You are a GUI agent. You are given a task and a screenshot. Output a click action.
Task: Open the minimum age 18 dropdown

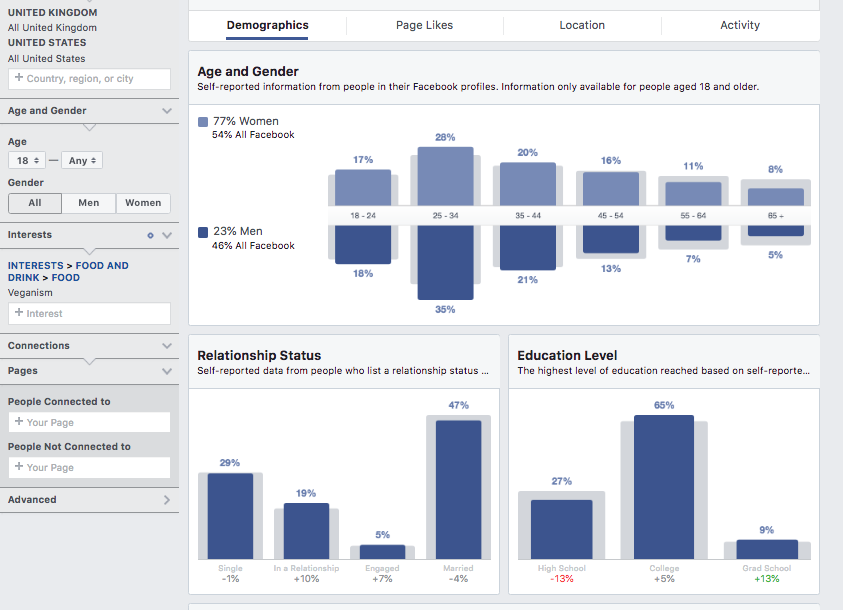27,160
